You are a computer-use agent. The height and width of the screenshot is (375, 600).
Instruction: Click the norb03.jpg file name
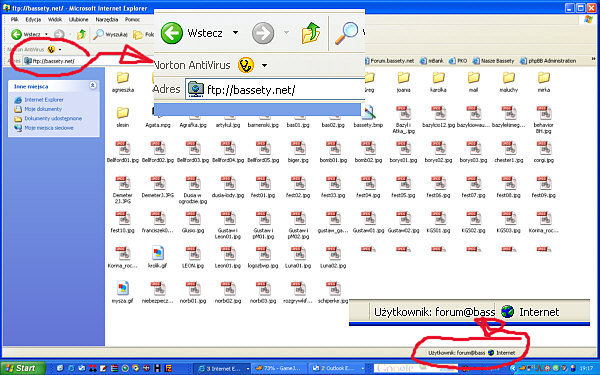(x=263, y=301)
